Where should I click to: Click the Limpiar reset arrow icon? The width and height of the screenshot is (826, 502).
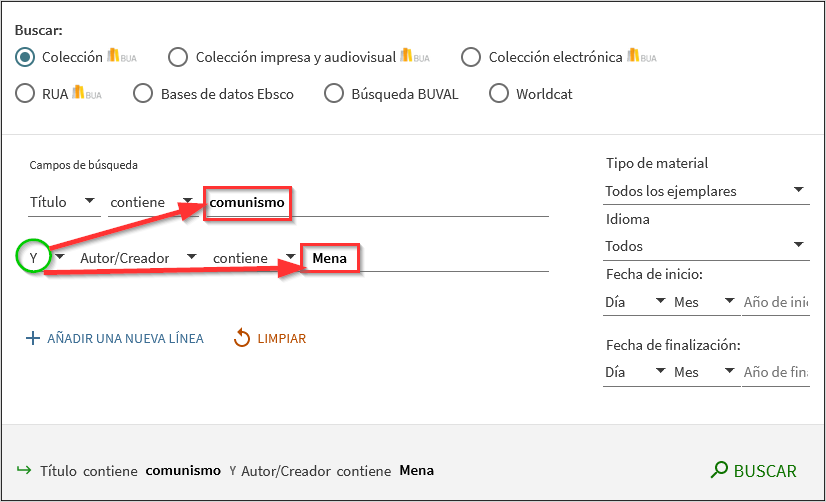pyautogui.click(x=241, y=339)
